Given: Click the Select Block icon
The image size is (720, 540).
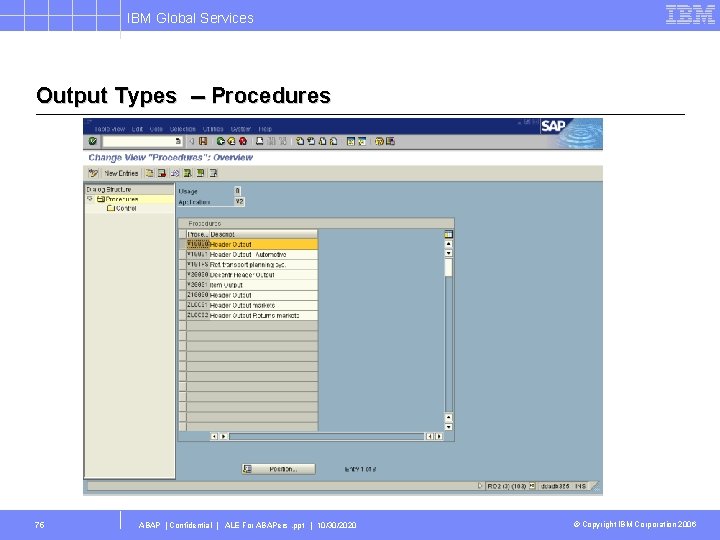Looking at the screenshot, I should click(200, 173).
